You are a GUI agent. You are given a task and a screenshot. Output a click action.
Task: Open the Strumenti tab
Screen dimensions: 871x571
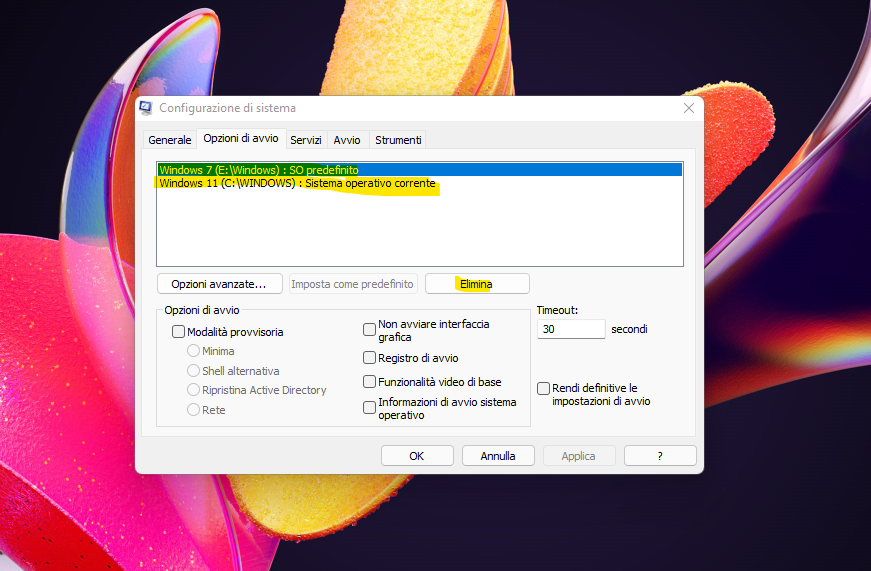pos(398,140)
